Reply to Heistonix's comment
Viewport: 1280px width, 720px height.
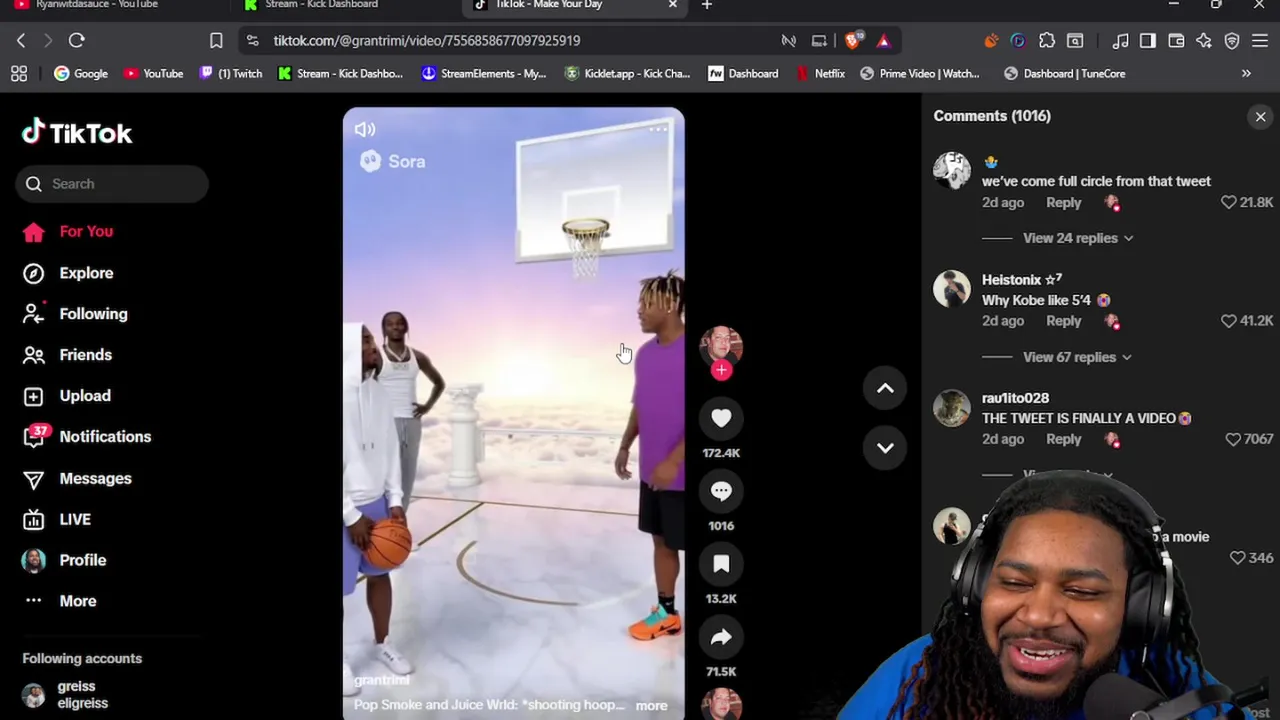click(x=1063, y=321)
